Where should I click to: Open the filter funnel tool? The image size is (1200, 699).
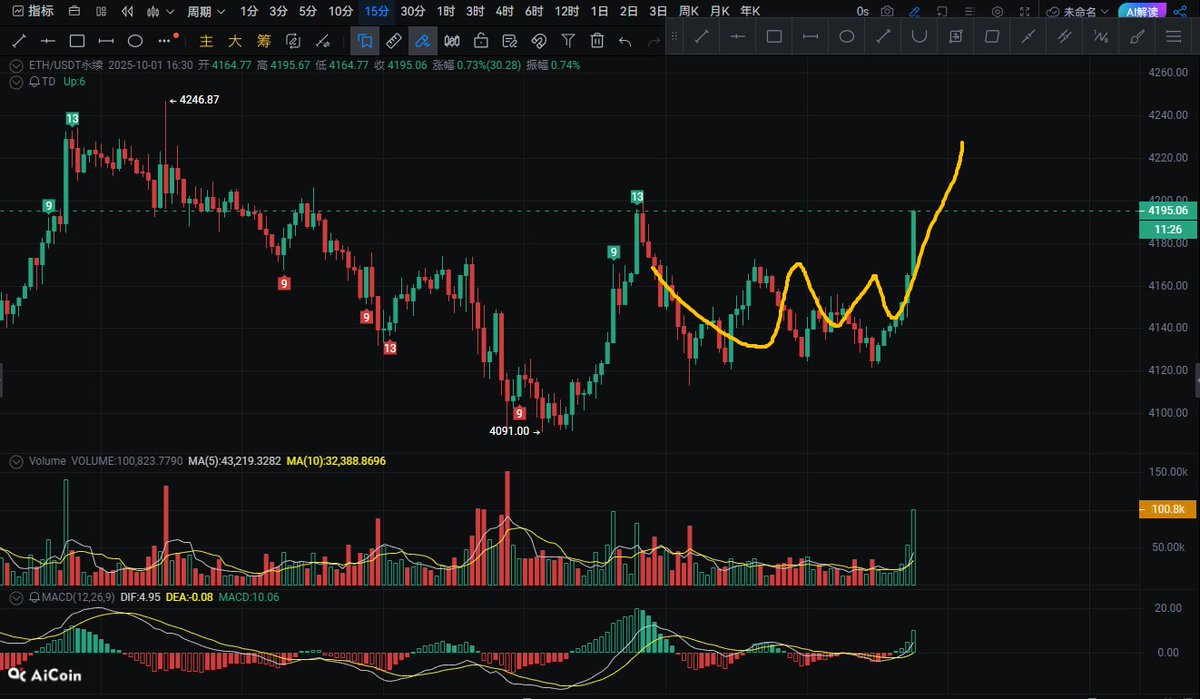[568, 41]
